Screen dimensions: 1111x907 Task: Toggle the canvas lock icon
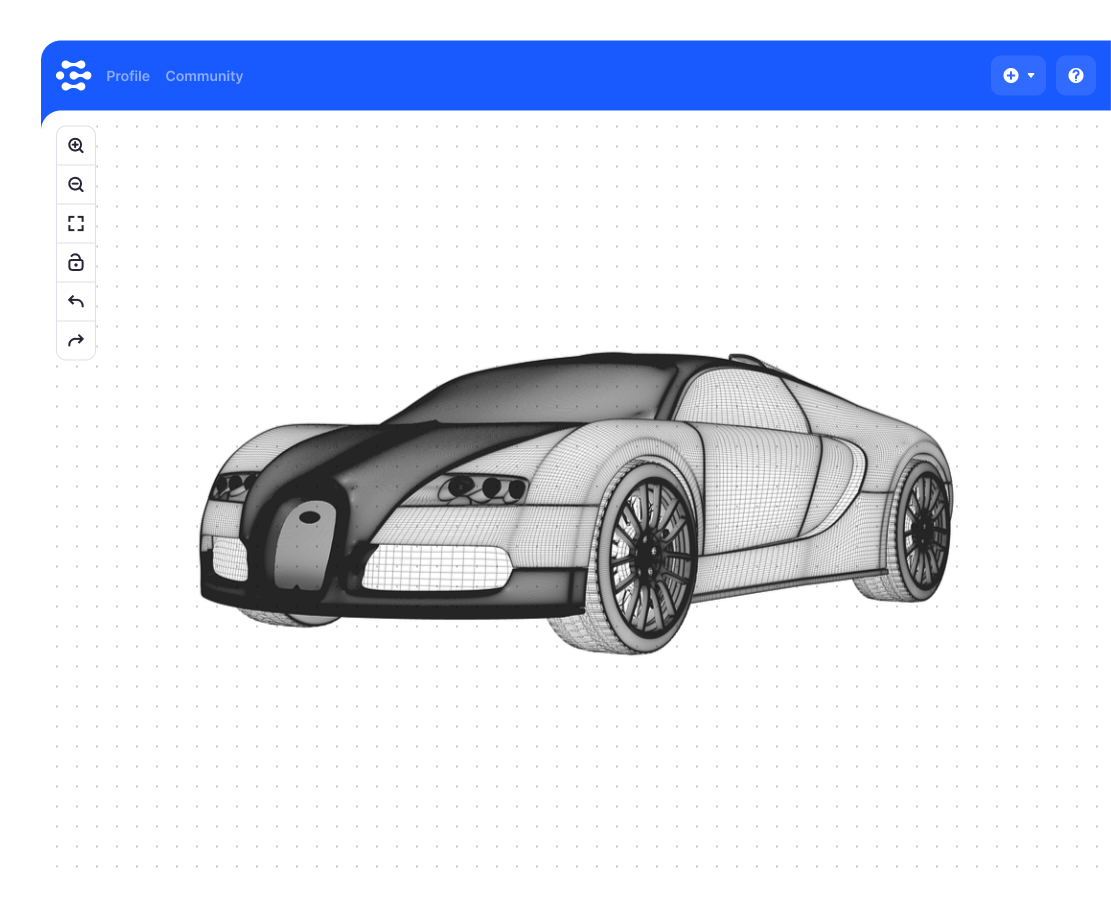coord(76,263)
